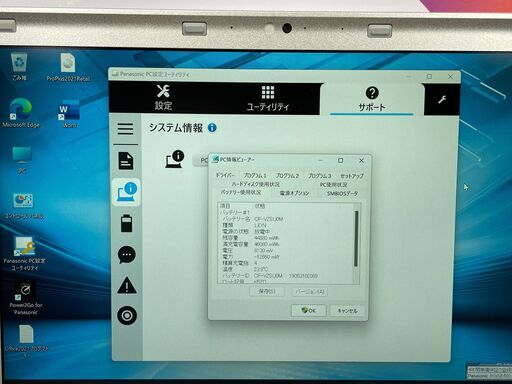This screenshot has width=512, height=384.
Task: Open the chat bubble icon in the sidebar
Action: point(127,255)
